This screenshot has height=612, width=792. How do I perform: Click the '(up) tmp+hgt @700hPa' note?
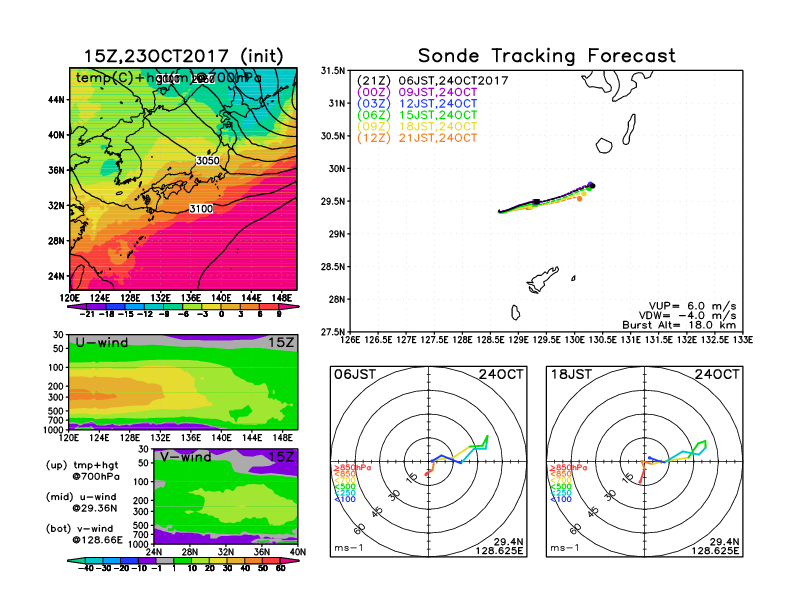point(82,471)
